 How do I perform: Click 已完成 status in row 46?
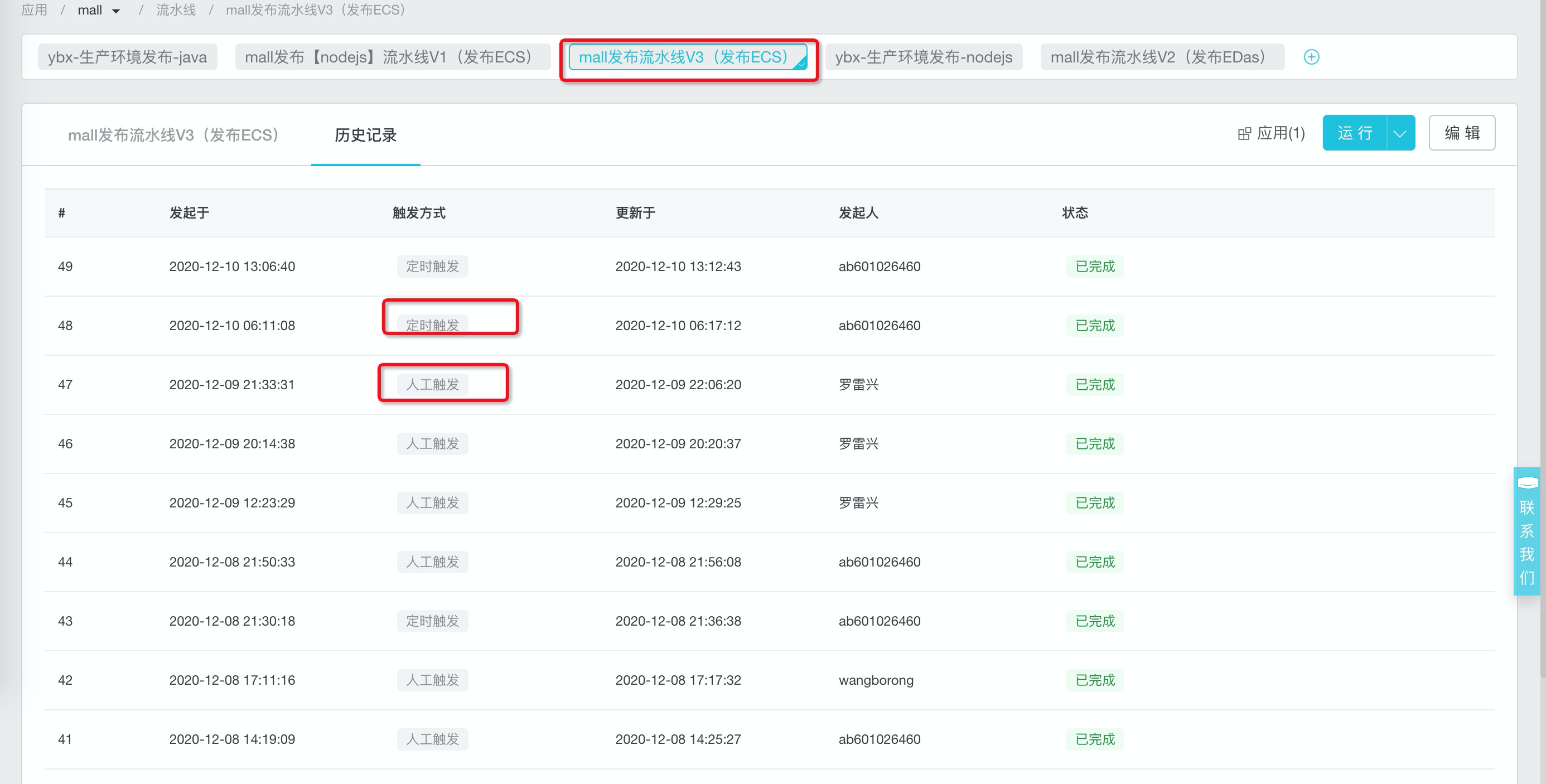click(1095, 444)
